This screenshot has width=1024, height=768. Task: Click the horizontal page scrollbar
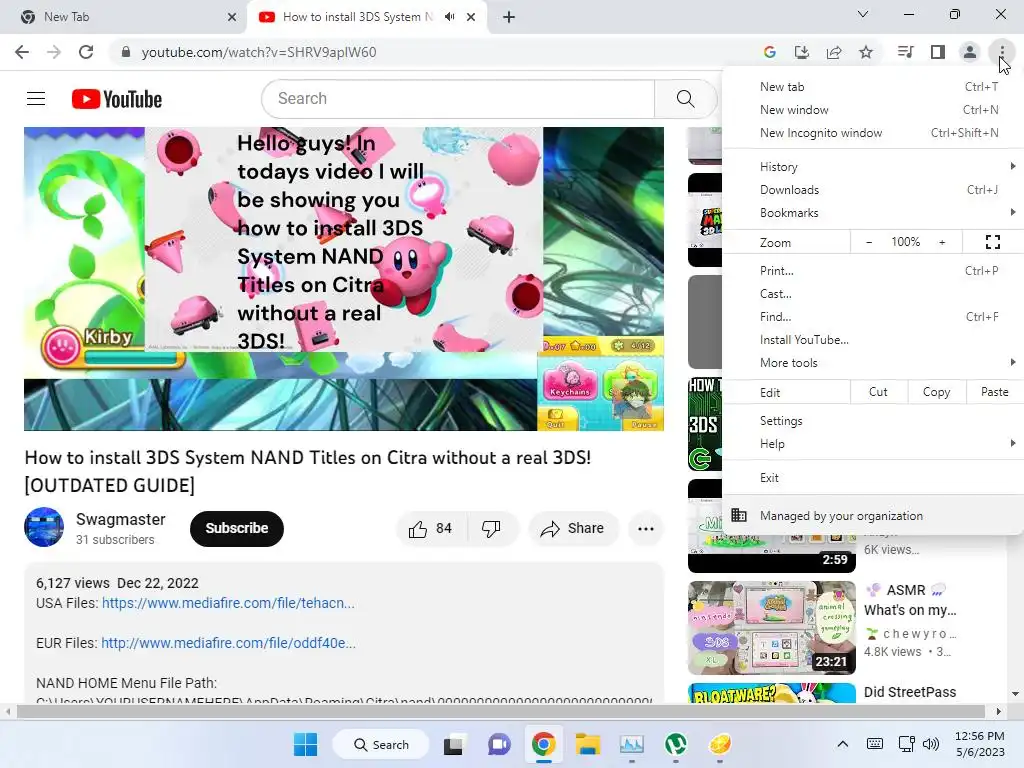[500, 711]
